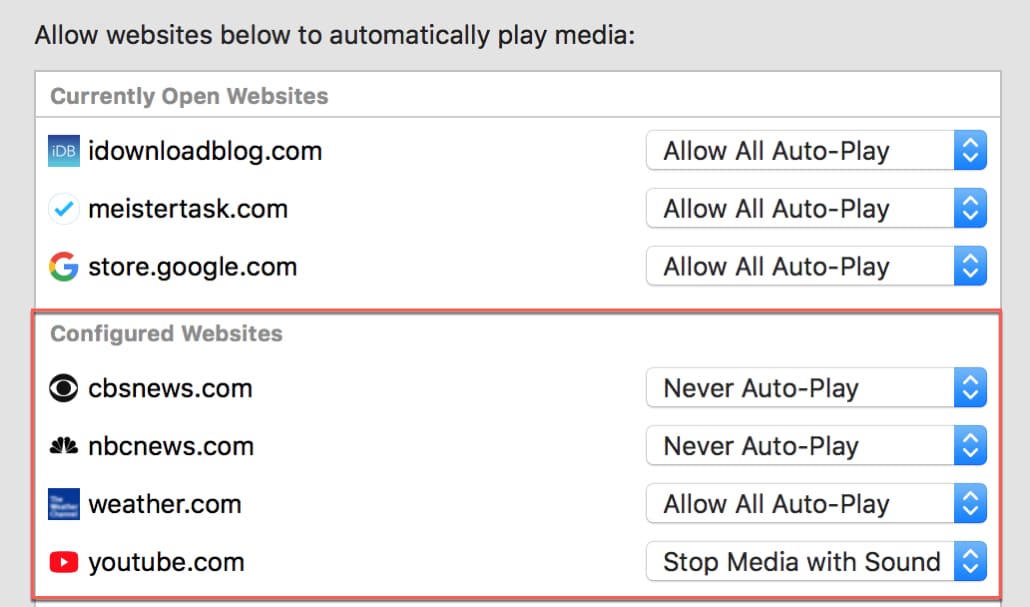Image resolution: width=1030 pixels, height=607 pixels.
Task: Change cbsnews.com Never Auto-Play setting
Action: 816,389
